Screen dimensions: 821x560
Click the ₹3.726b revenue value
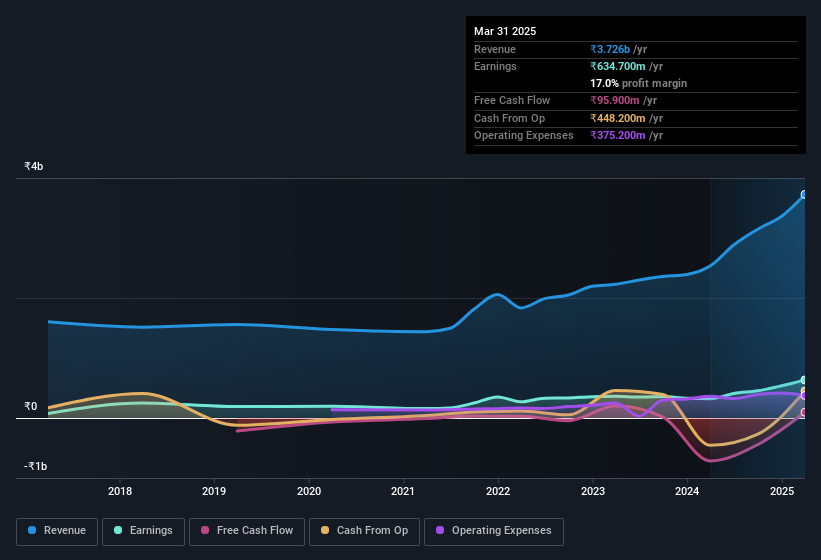tap(610, 49)
